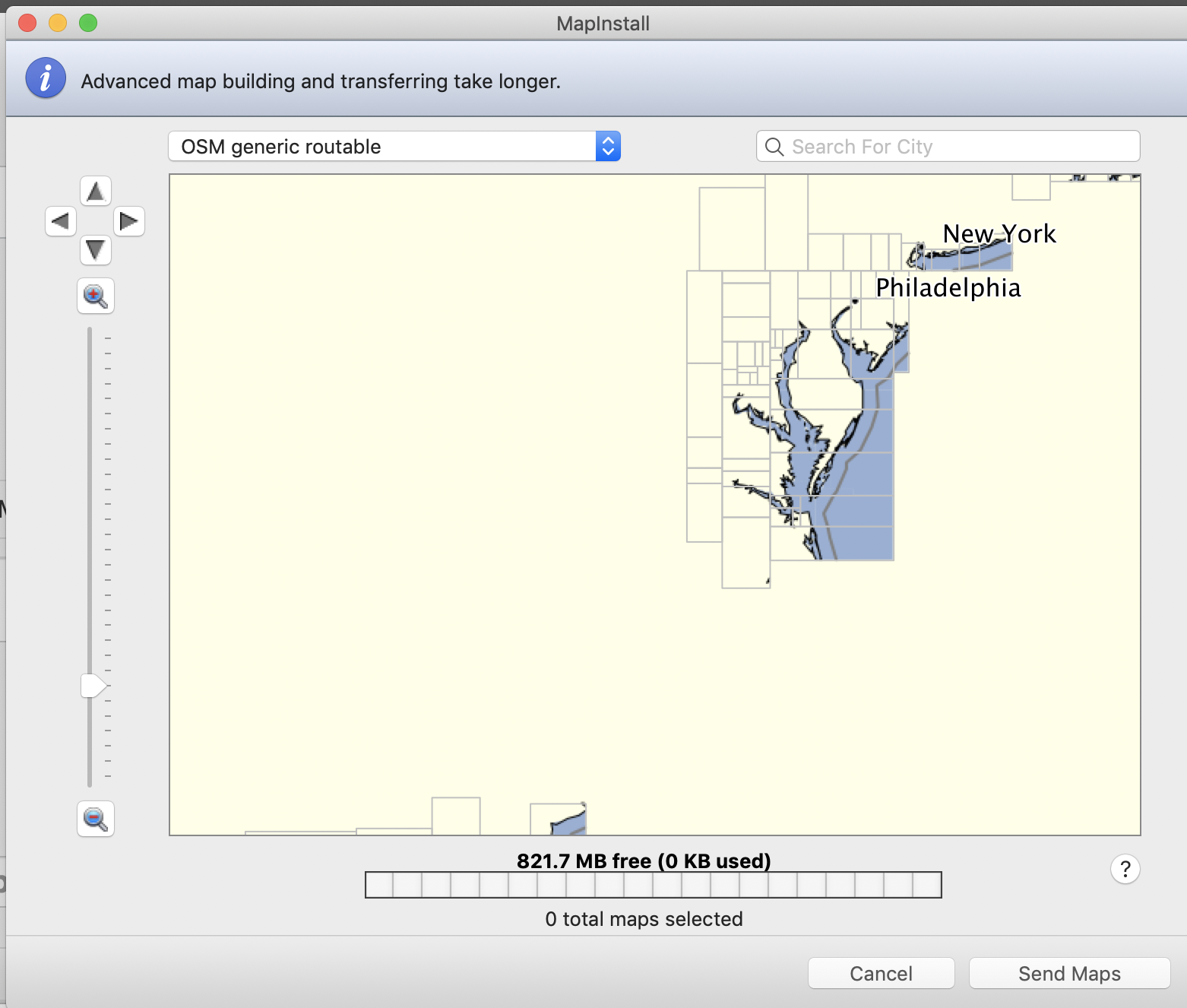Zoom out using the magnifier minus icon

[96, 819]
